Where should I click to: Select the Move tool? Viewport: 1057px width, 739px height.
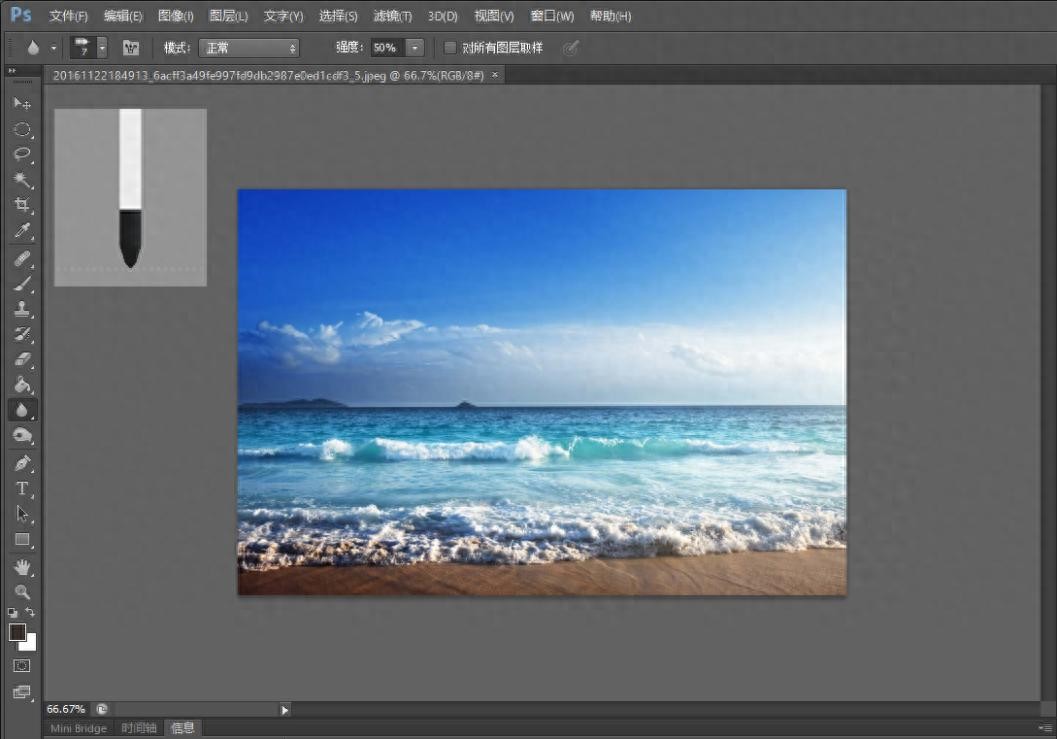(x=22, y=103)
